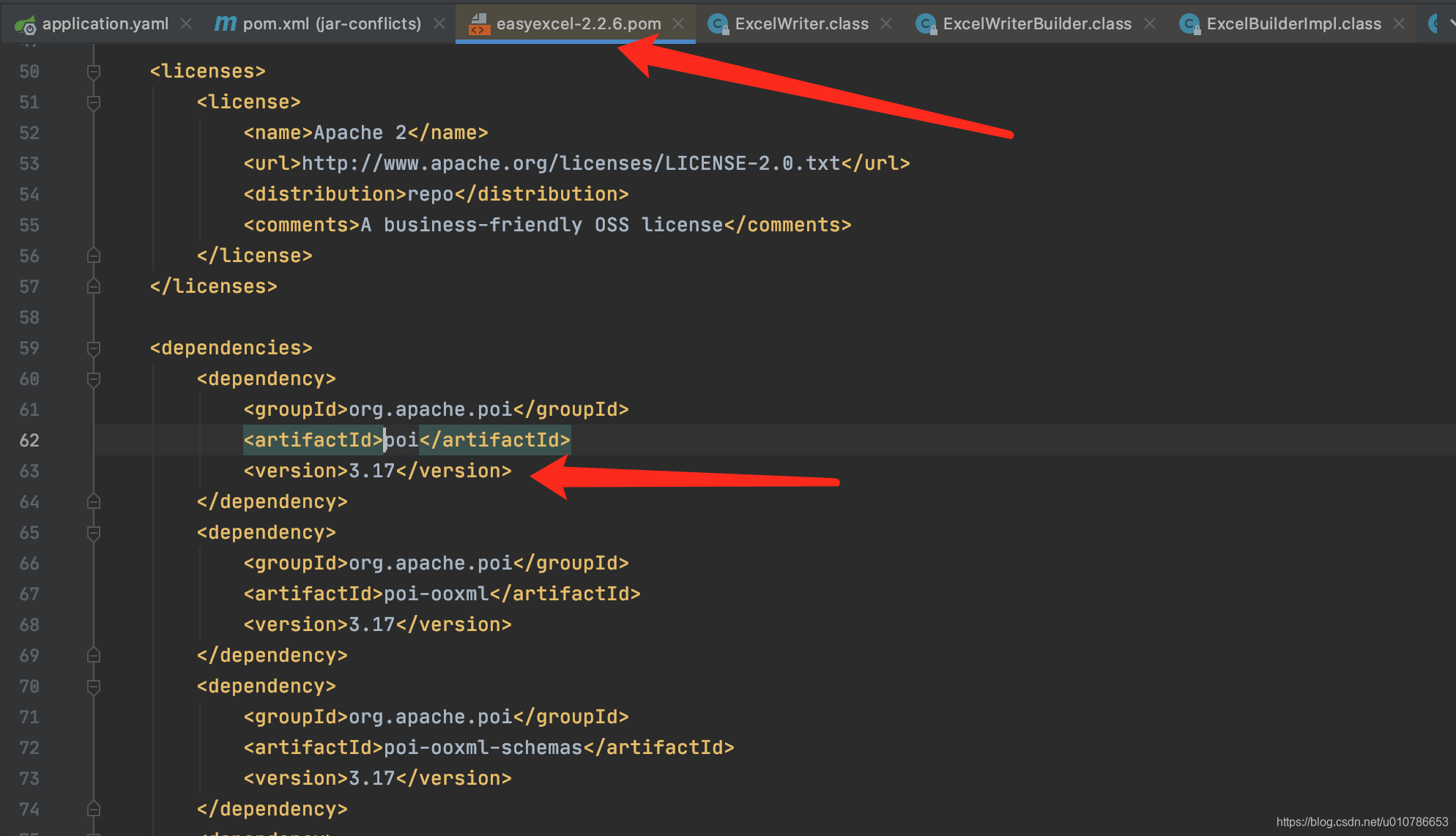Close the ExcelWriter.class tab
The image size is (1456, 836).
(886, 23)
